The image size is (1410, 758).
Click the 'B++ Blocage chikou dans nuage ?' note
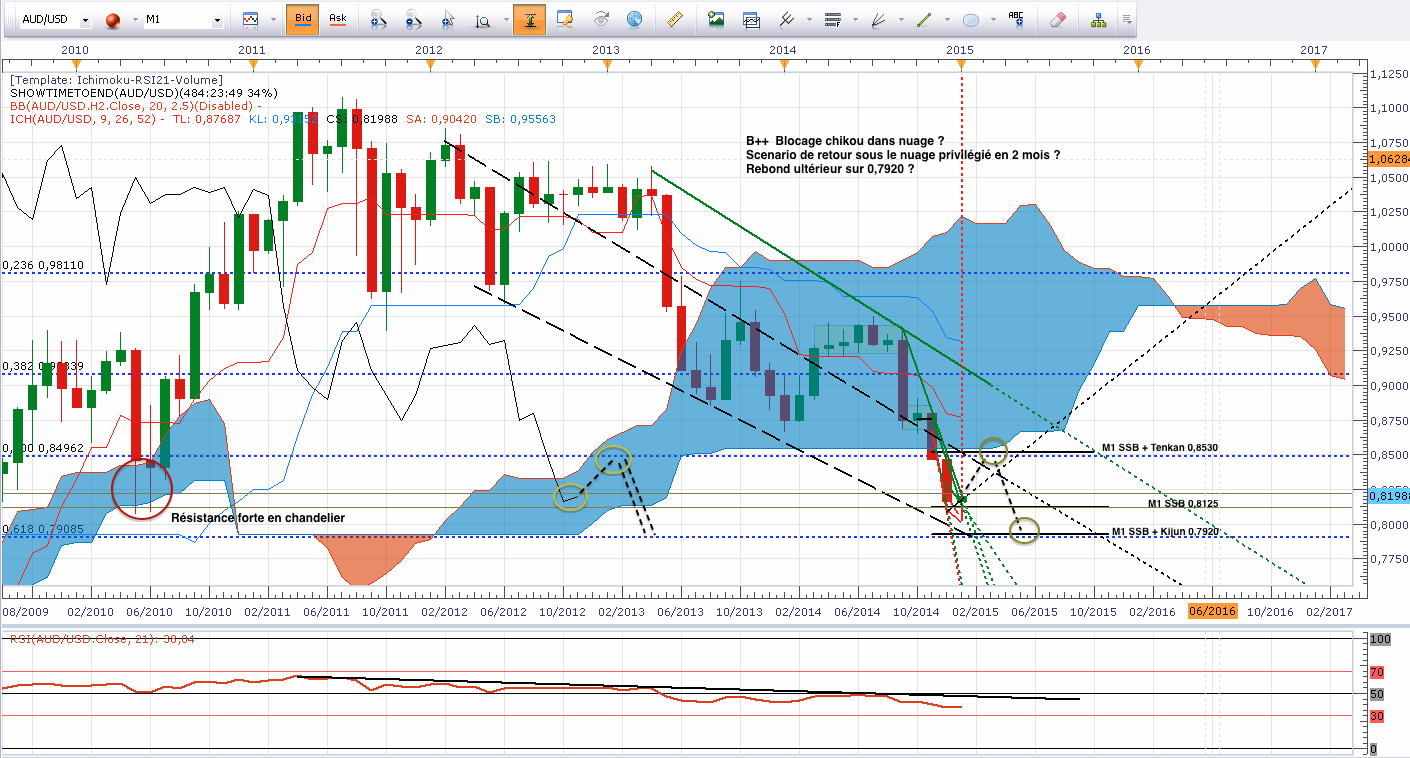[845, 141]
